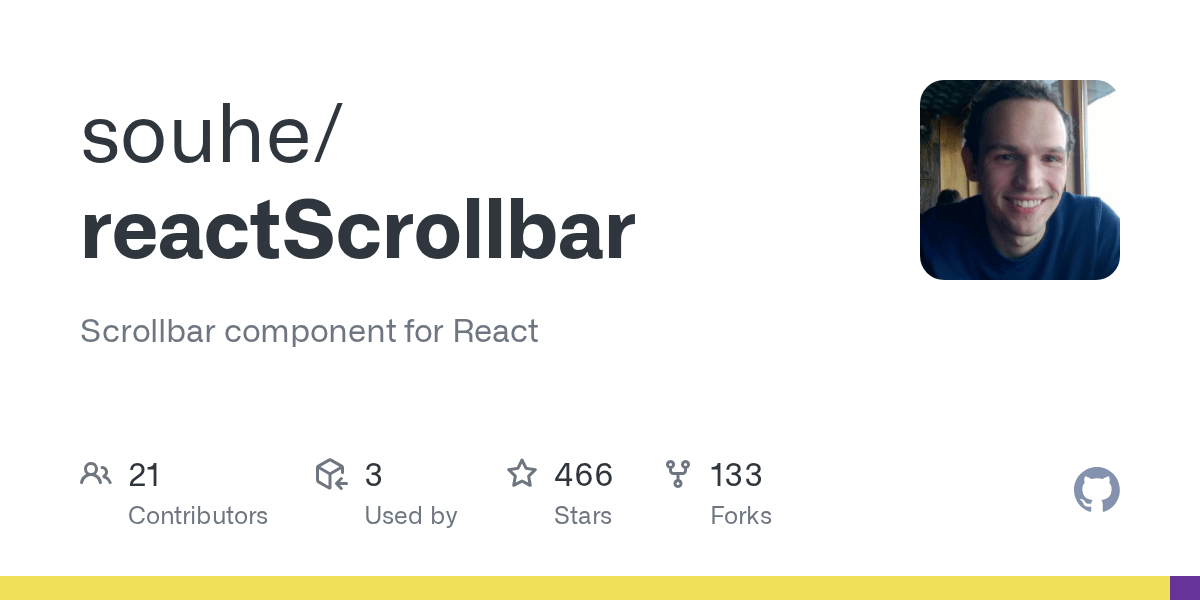The image size is (1200, 600).
Task: Click the 133 forks count
Action: pyautogui.click(x=736, y=475)
